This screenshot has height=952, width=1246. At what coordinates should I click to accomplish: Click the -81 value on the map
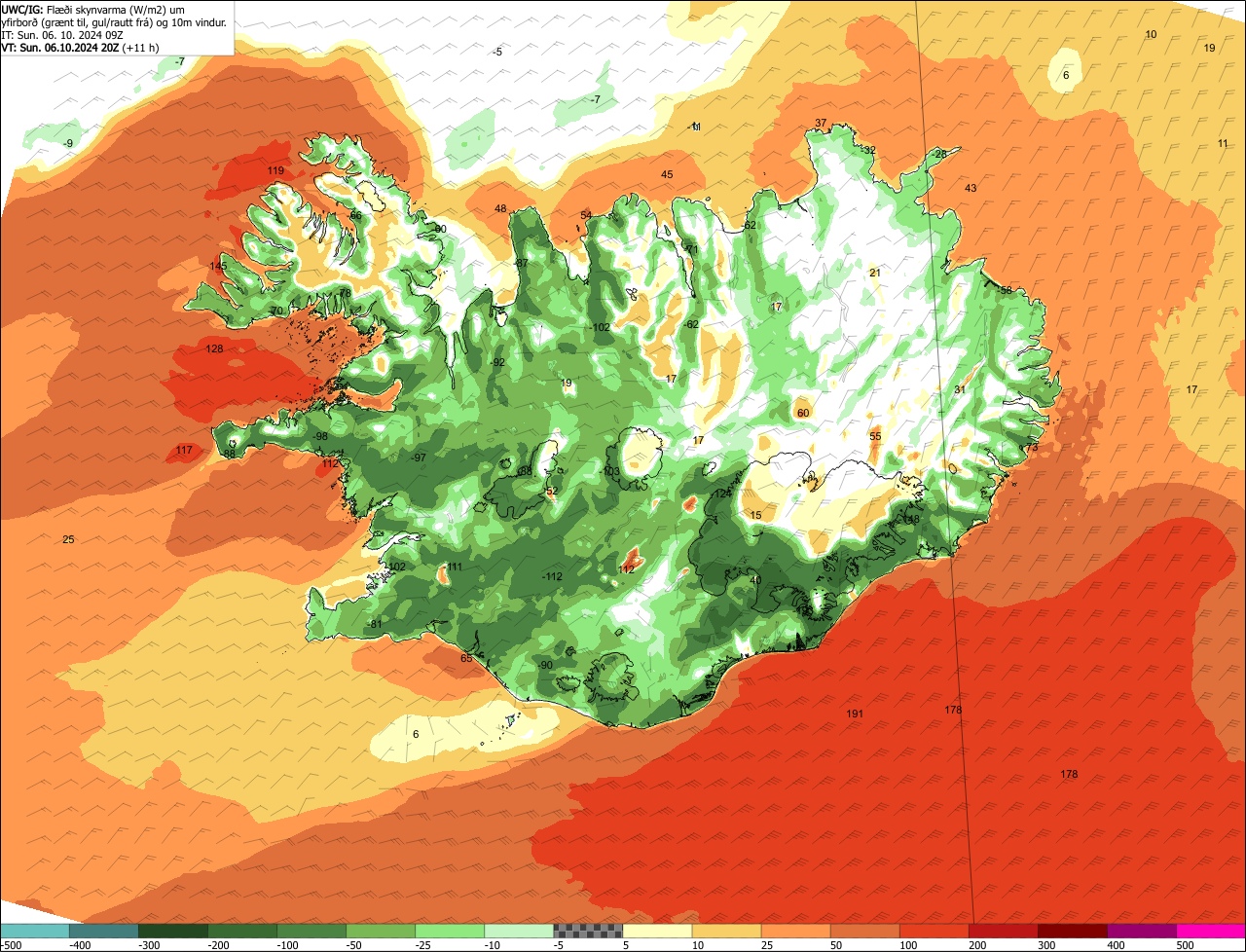coord(376,624)
